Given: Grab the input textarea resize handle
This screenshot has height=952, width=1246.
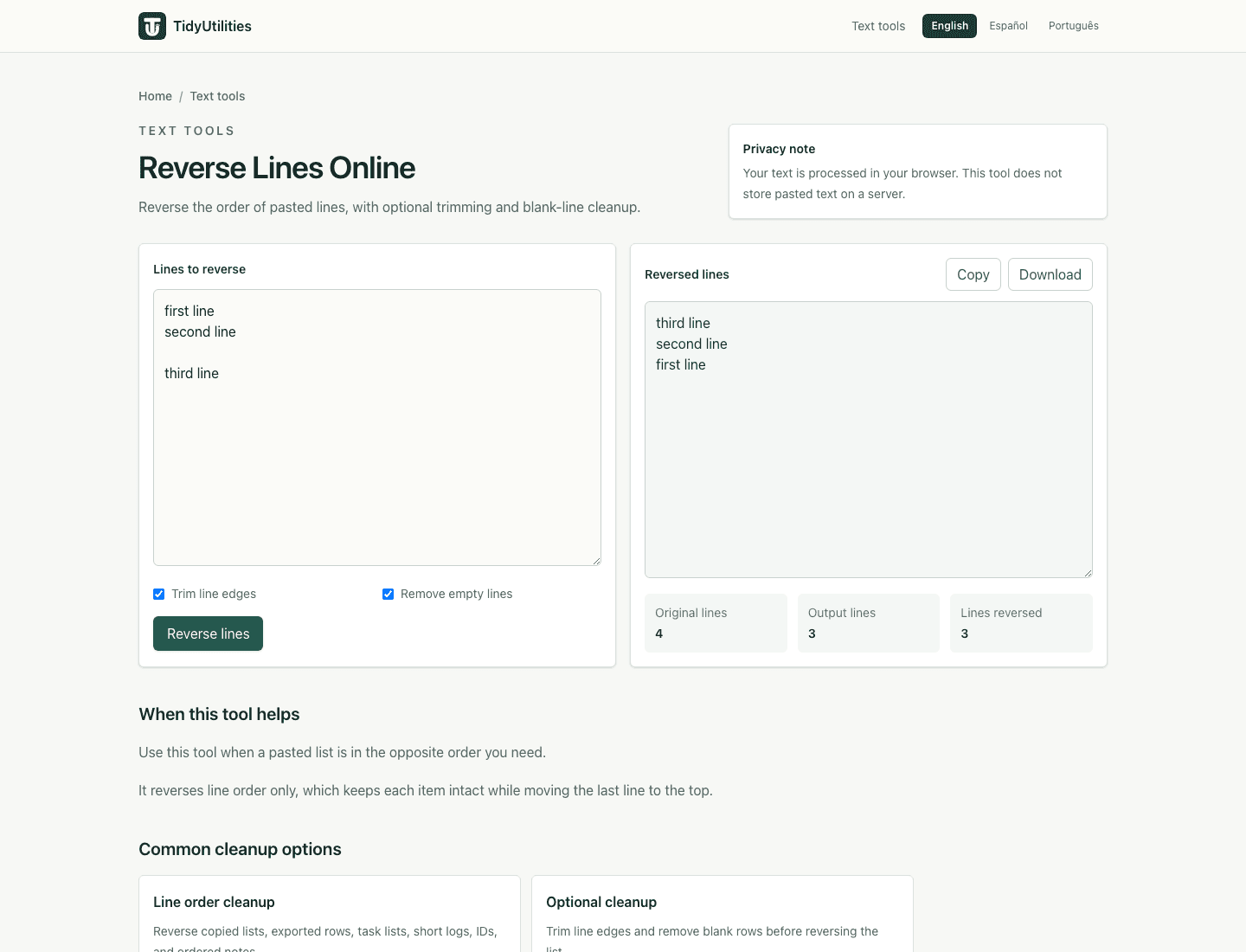Looking at the screenshot, I should click(596, 561).
